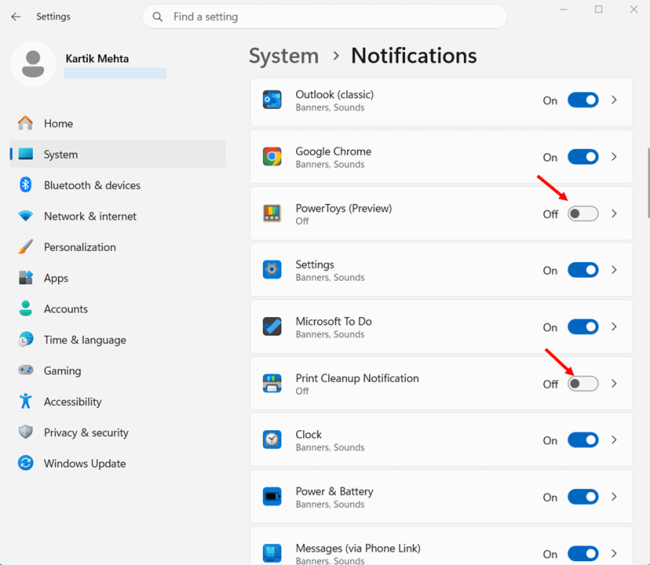
Task: Click the Personalization paintbrush icon
Action: (26, 247)
